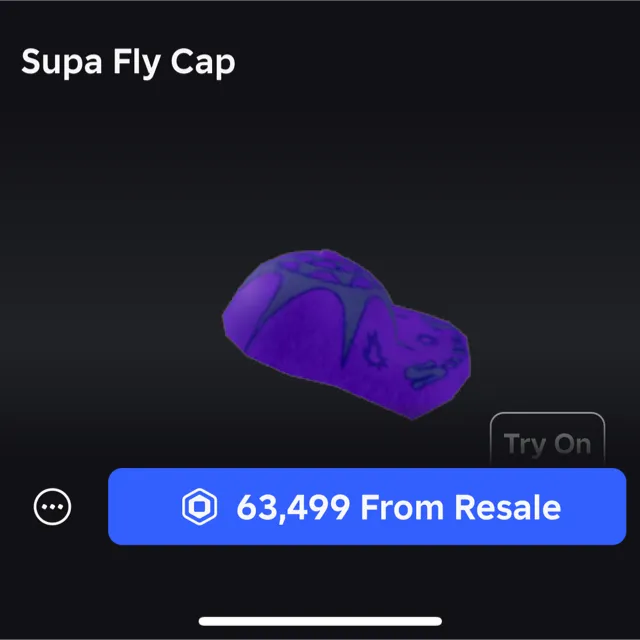
Task: Tap the graffiti lettering on the cap's brim
Action: coord(433,363)
